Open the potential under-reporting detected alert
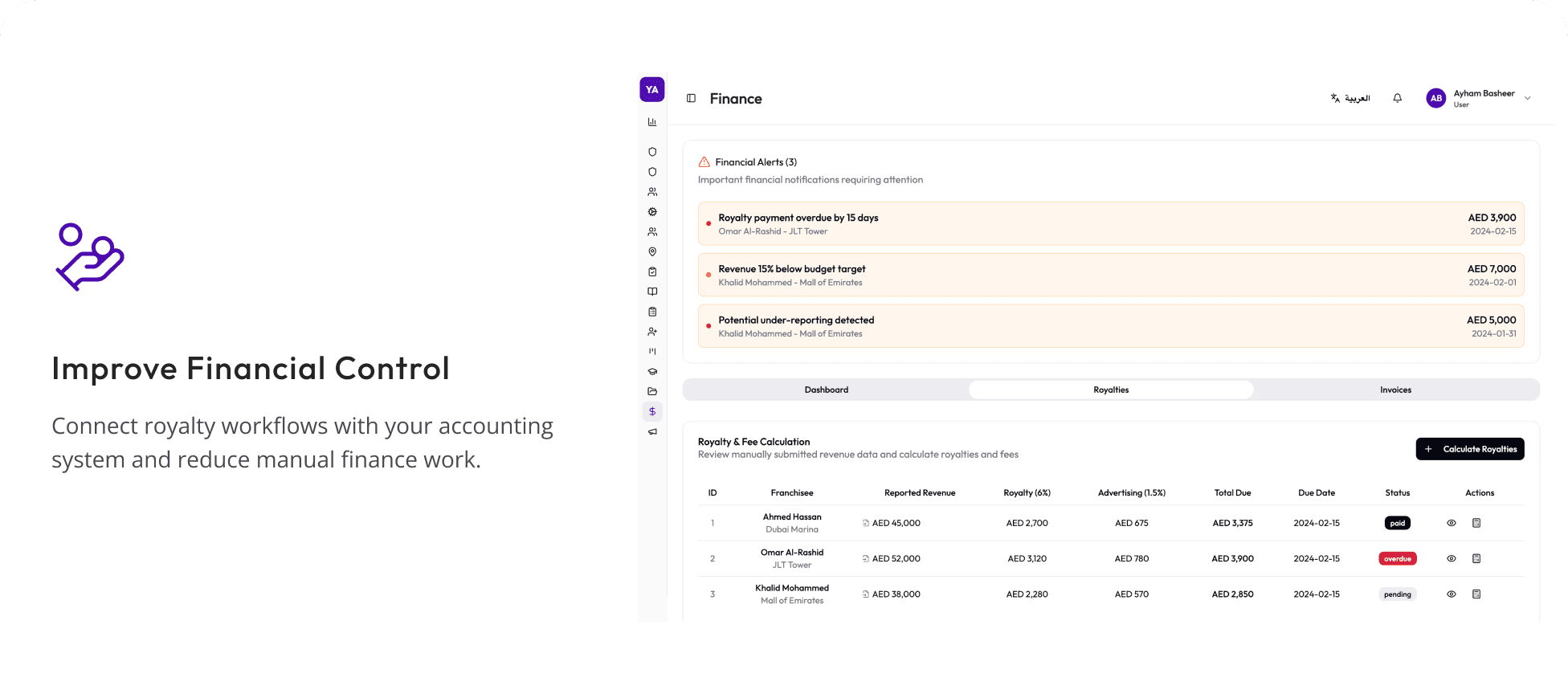This screenshot has height=694, width=1568. (1111, 326)
